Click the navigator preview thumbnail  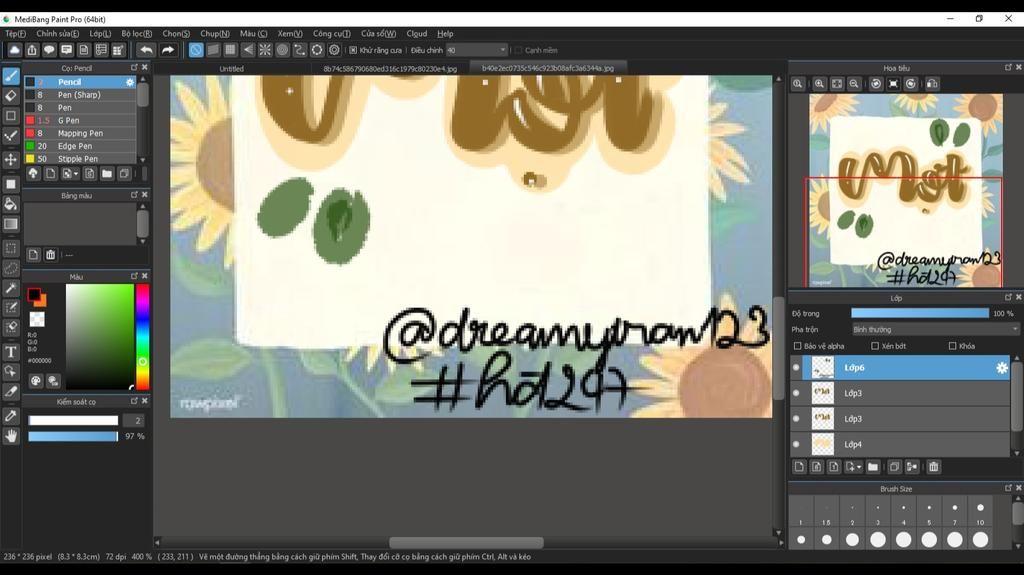click(x=906, y=190)
